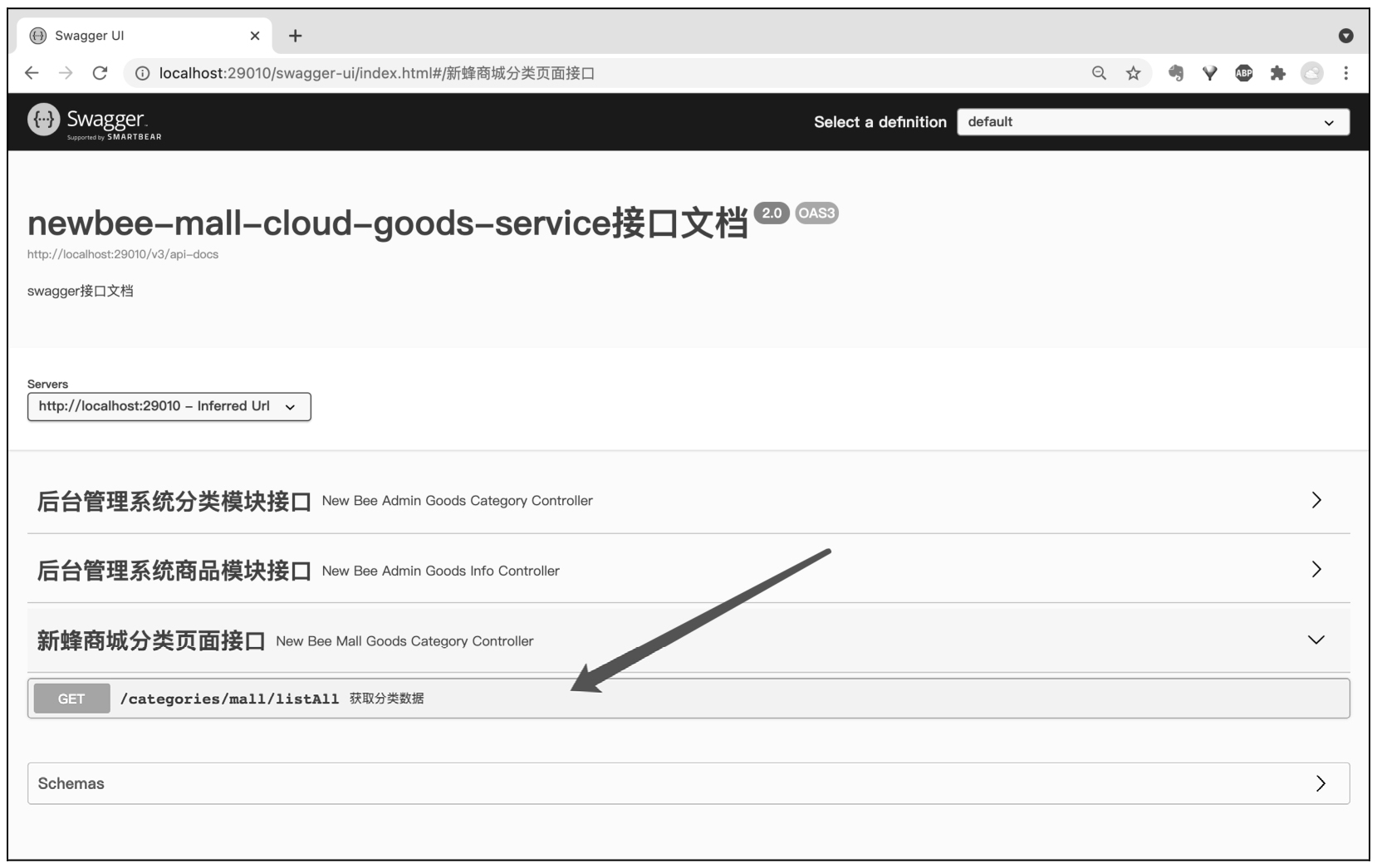
Task: Click the Y-shaped browser extension icon
Action: coord(1209,73)
